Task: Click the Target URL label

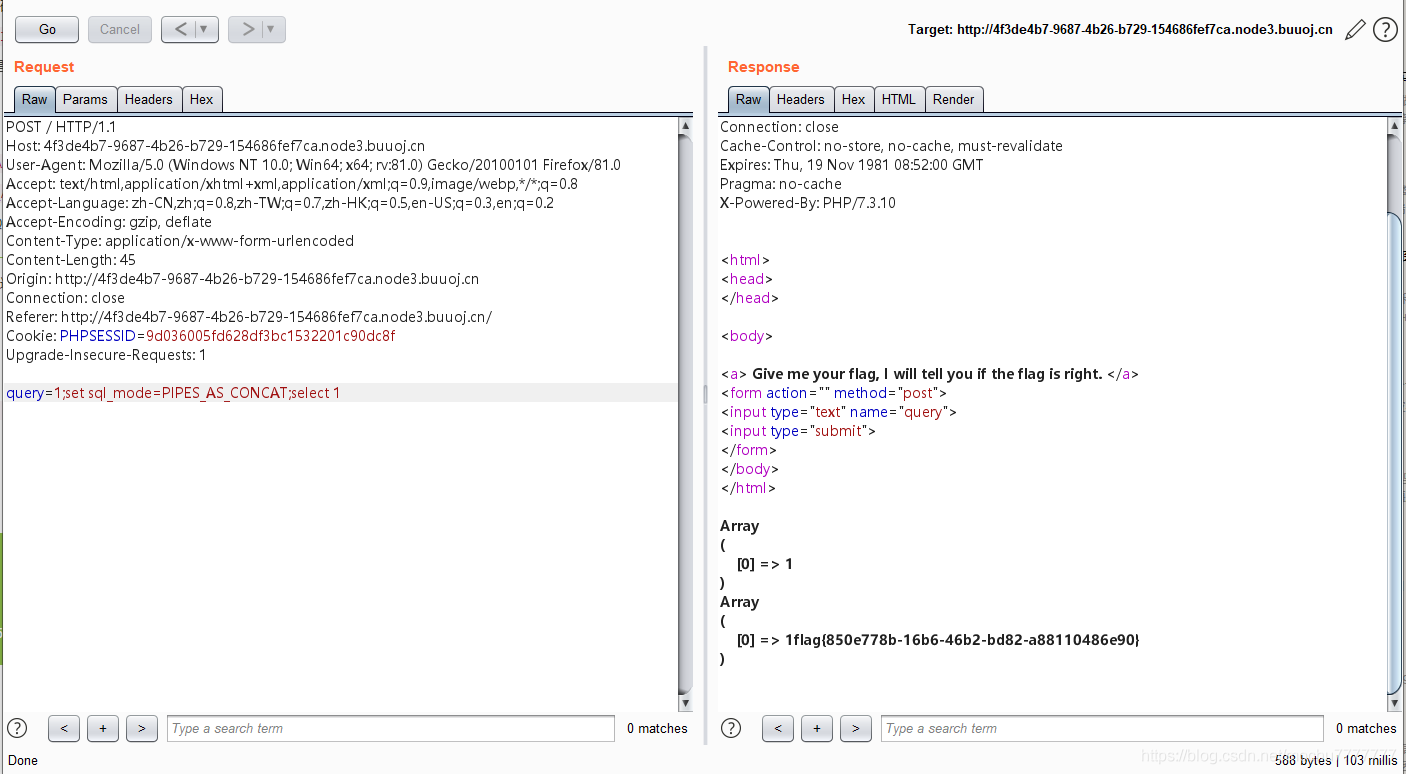Action: pos(1120,30)
